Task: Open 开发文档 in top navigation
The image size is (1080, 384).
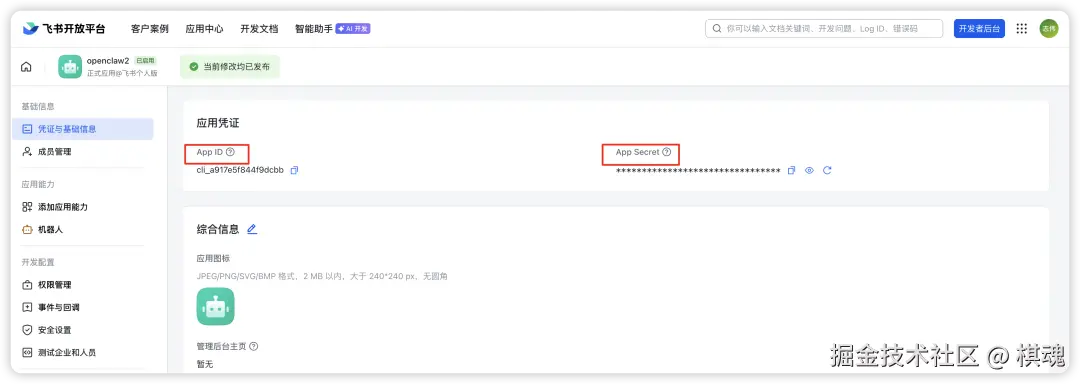Action: pyautogui.click(x=259, y=29)
